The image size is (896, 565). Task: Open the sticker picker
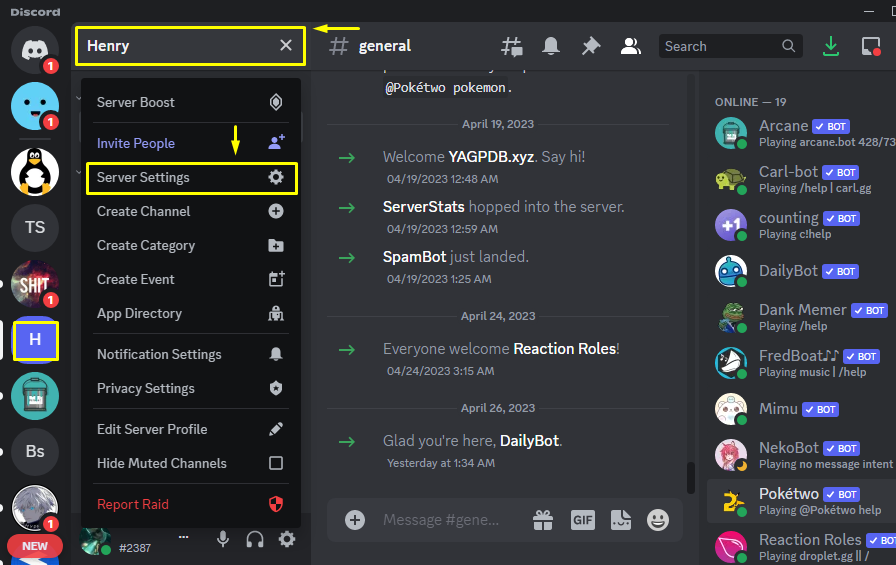[x=621, y=520]
